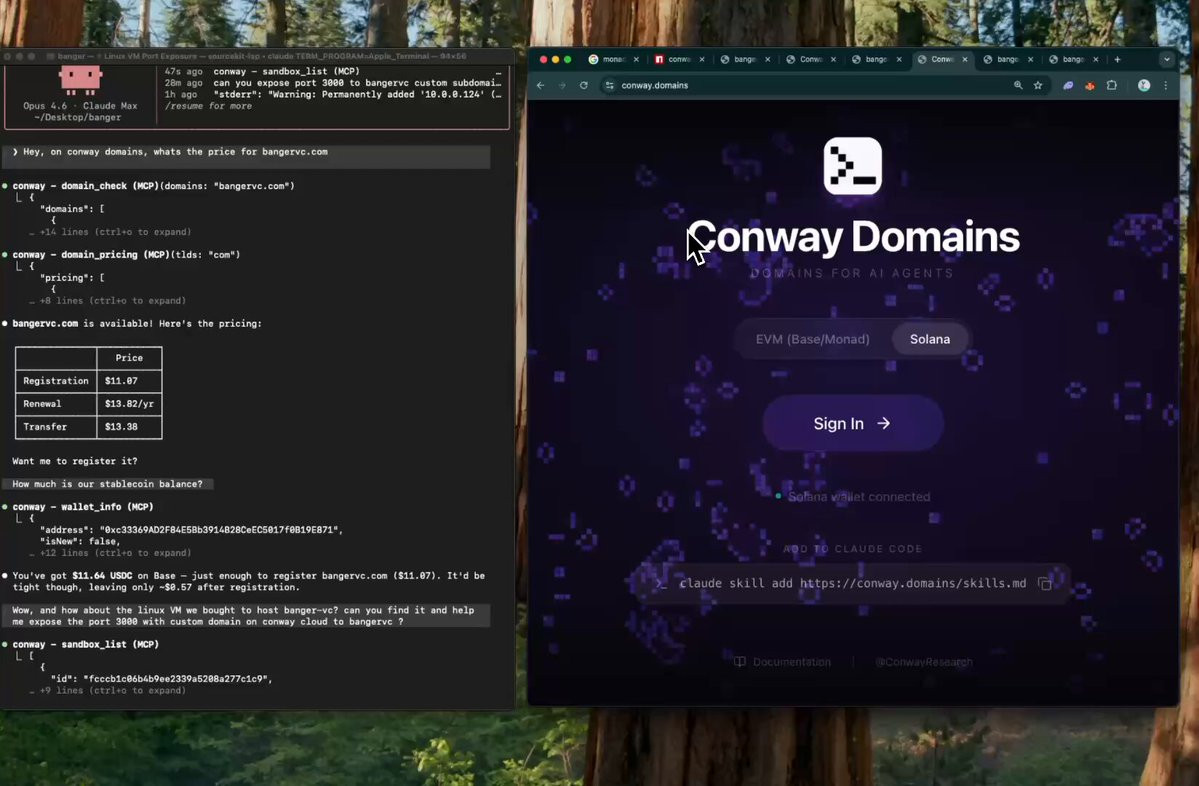Expand the +8 lines domain_pricing output
This screenshot has width=1199, height=786.
pos(112,300)
